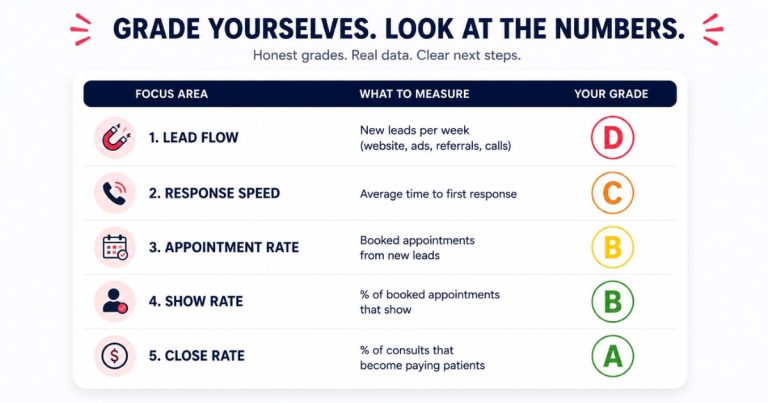
Task: Click the dollar coin icon for Close Rate
Action: point(115,356)
